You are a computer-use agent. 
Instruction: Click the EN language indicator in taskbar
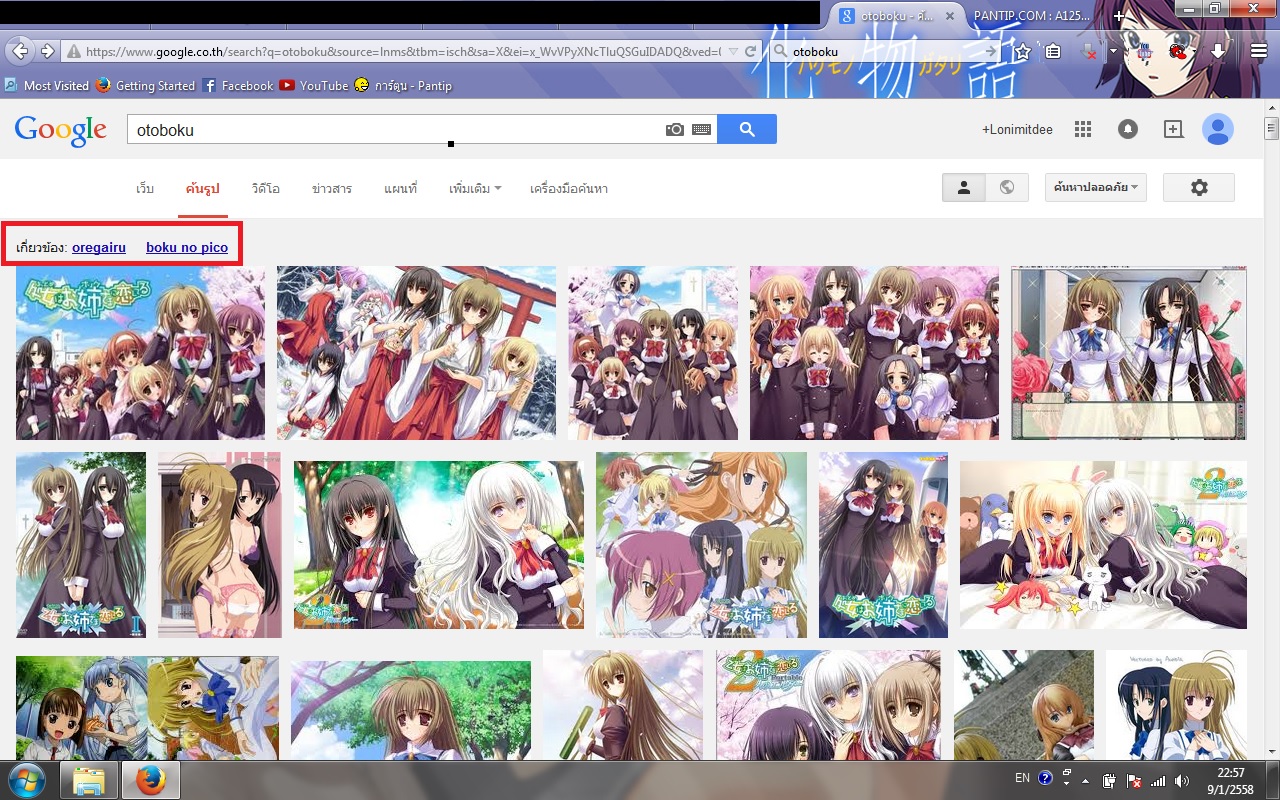point(1022,777)
